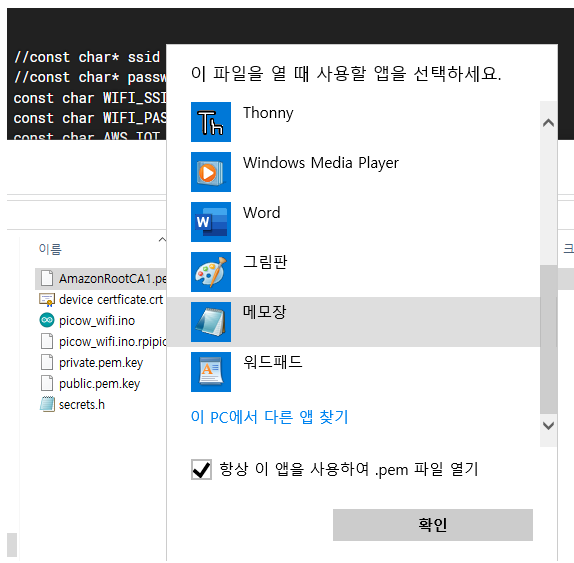Click the 확인 confirm button
Screen dimensions: 574x563
click(433, 525)
